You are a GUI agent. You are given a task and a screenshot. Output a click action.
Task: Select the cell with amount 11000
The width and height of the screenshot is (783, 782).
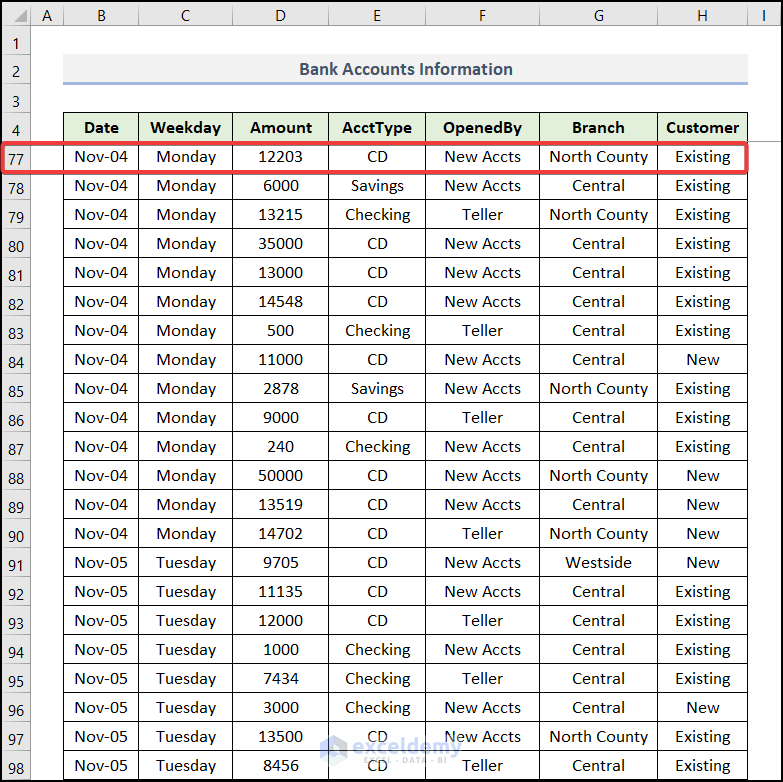(281, 360)
